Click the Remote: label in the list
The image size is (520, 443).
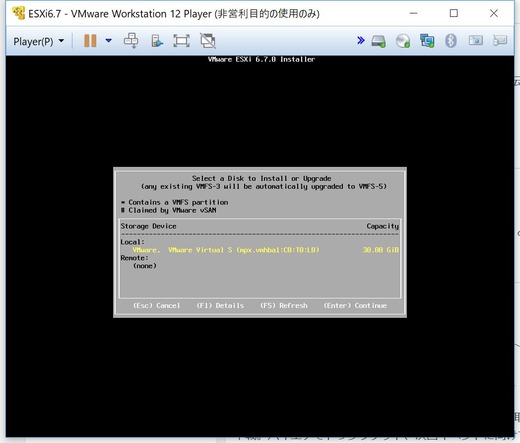[x=134, y=258]
